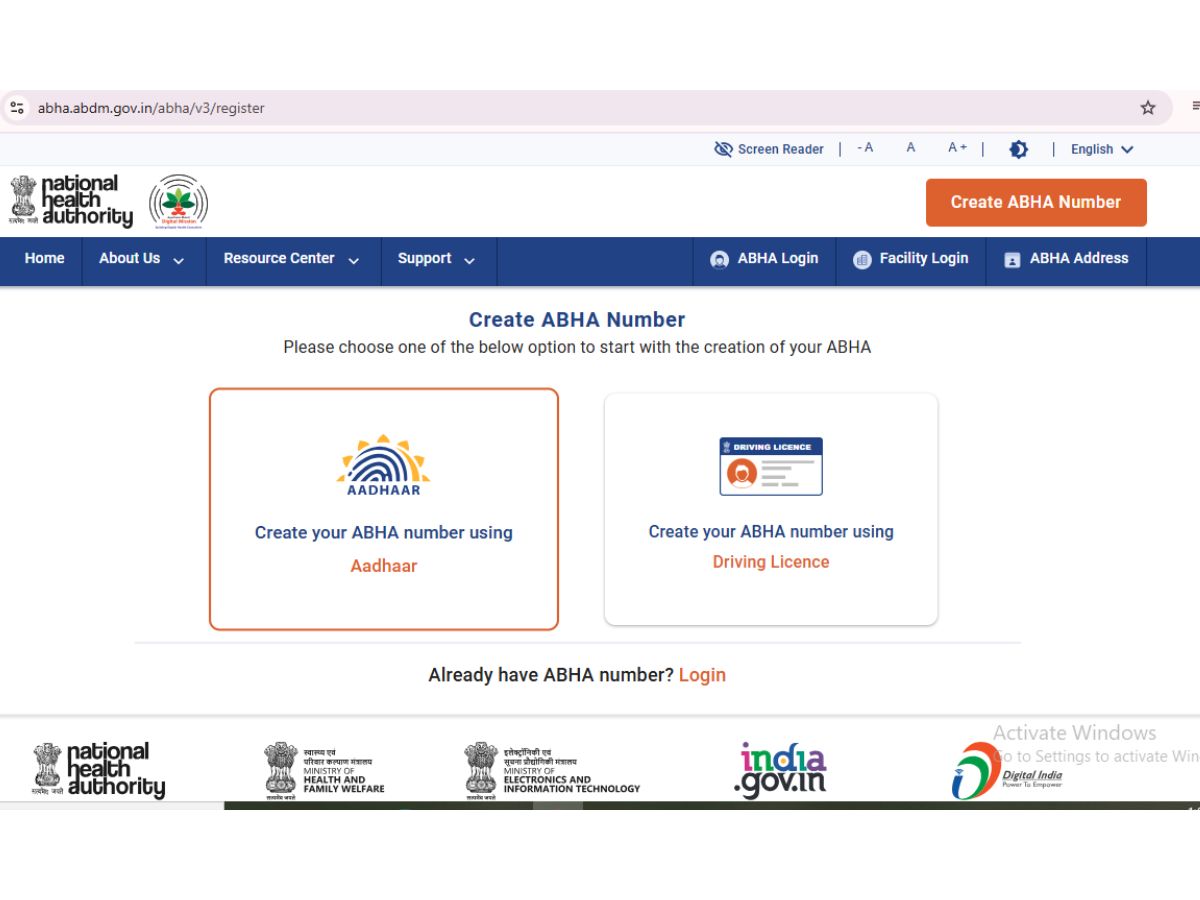Screen dimensions: 1200x900
Task: Click Login link below the options
Action: coord(702,675)
